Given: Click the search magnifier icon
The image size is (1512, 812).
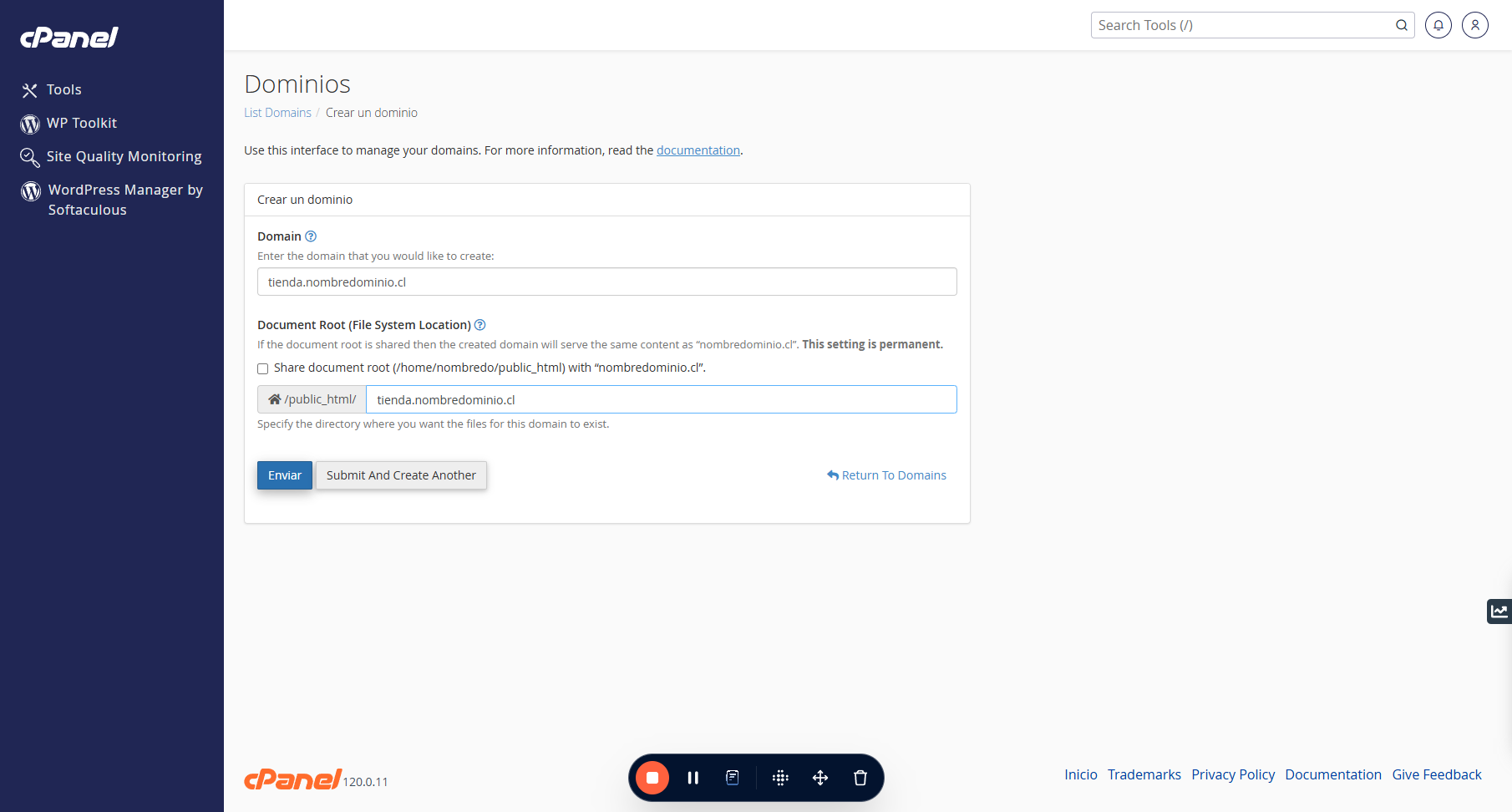Looking at the screenshot, I should point(1402,25).
